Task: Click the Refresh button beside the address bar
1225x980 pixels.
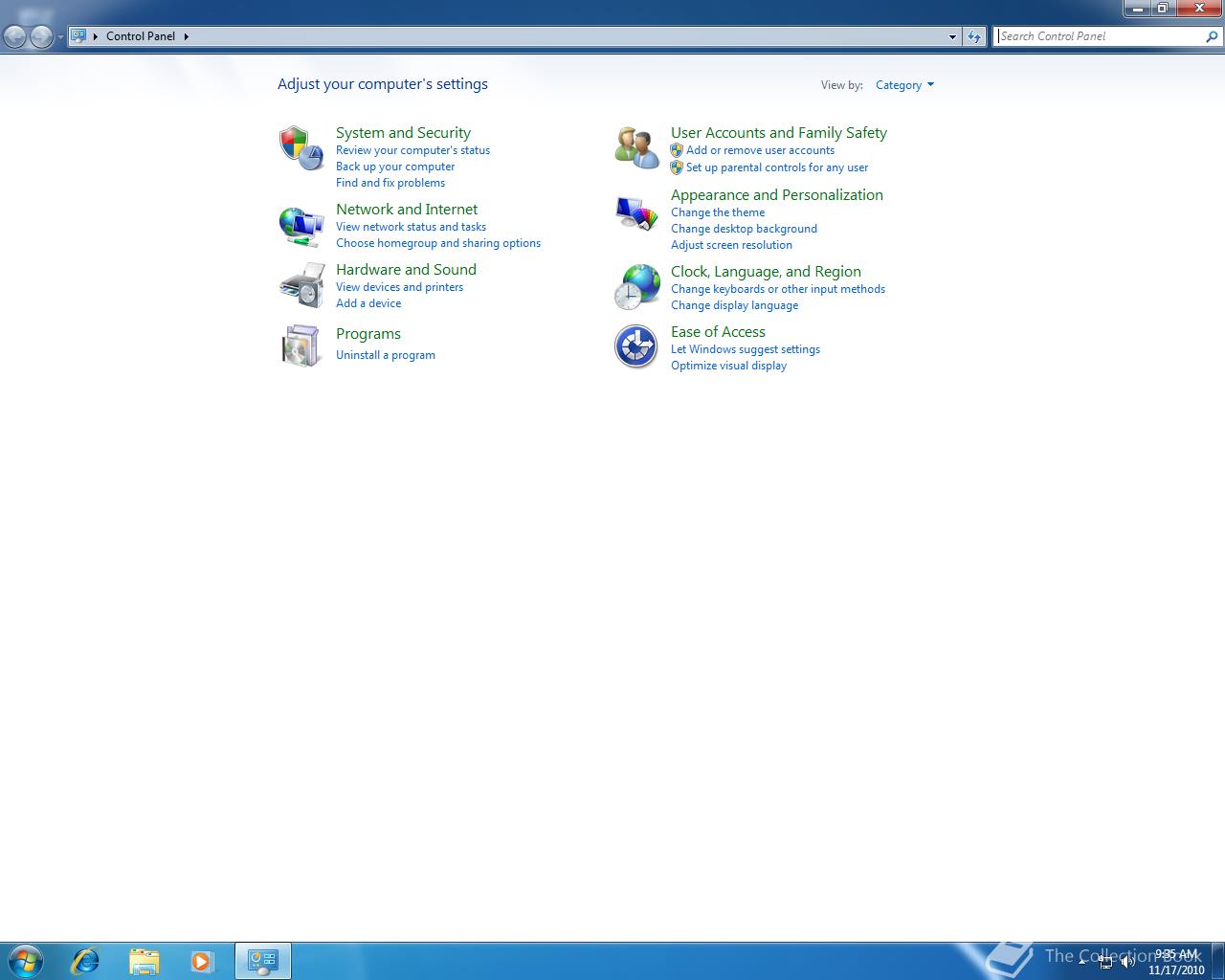Action: (x=973, y=36)
